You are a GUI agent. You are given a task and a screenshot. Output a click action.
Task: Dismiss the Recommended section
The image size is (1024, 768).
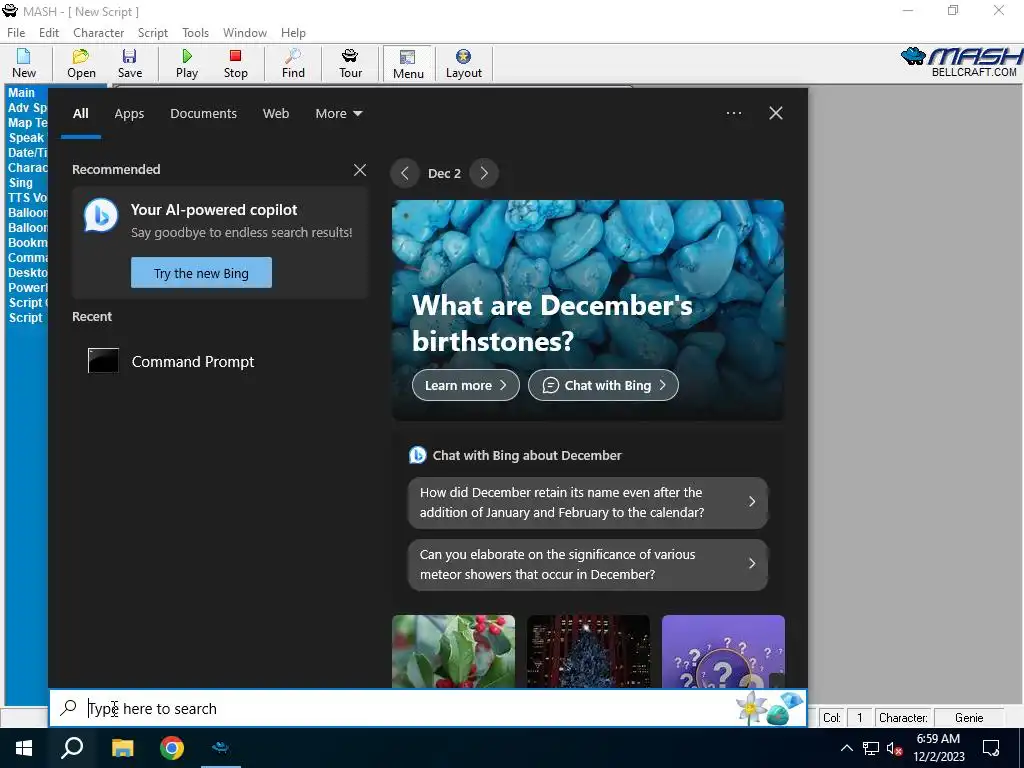pyautogui.click(x=360, y=170)
